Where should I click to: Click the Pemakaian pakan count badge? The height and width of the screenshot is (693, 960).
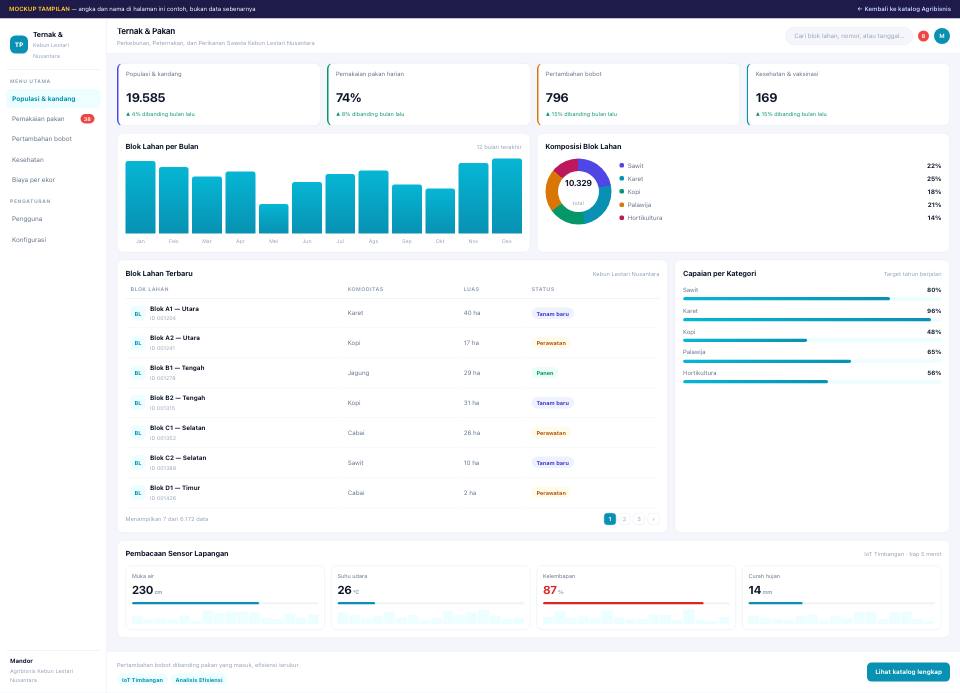pos(88,119)
